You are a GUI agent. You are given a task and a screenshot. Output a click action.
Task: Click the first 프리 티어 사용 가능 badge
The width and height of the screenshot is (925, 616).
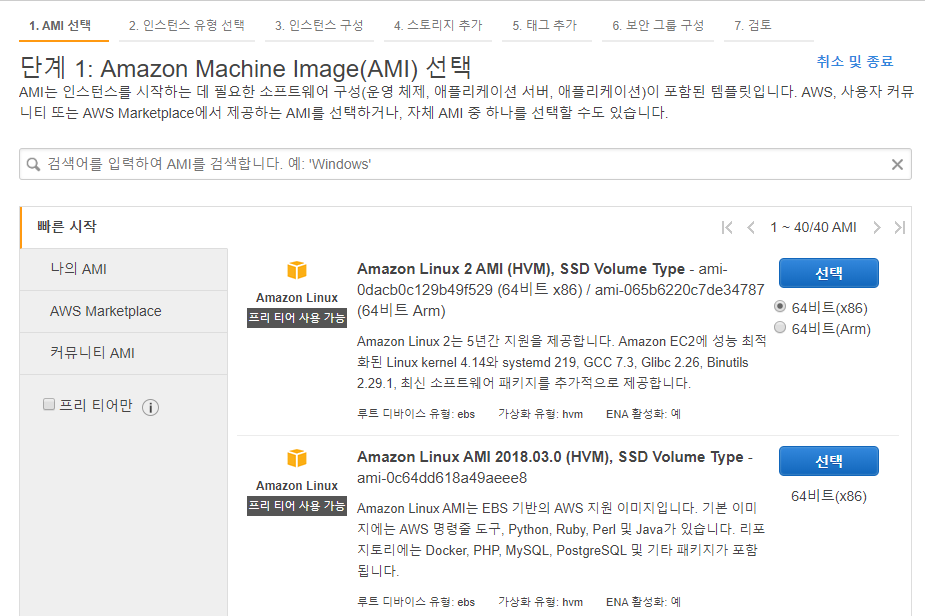point(297,318)
